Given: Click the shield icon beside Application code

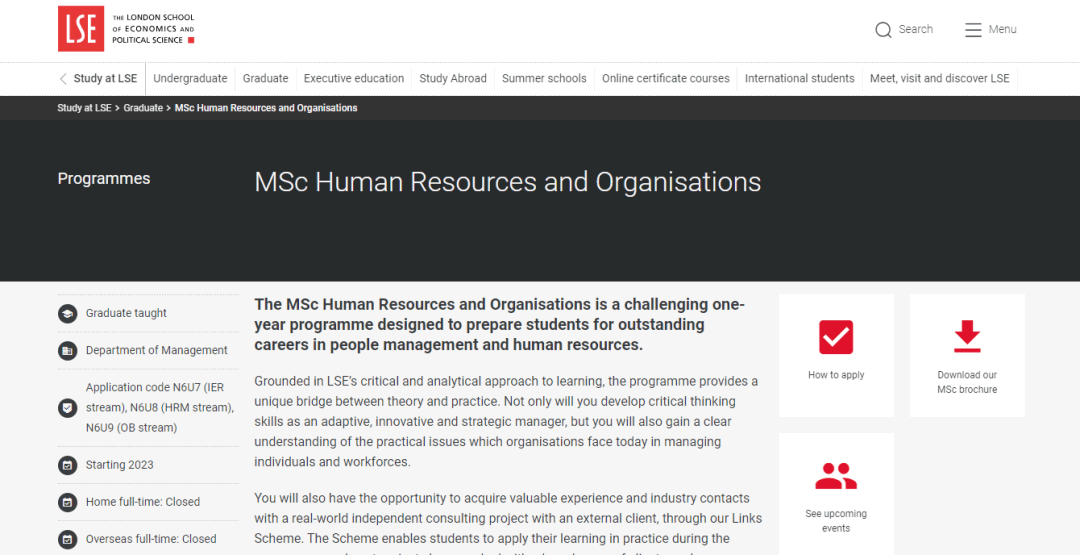Looking at the screenshot, I should click(67, 408).
